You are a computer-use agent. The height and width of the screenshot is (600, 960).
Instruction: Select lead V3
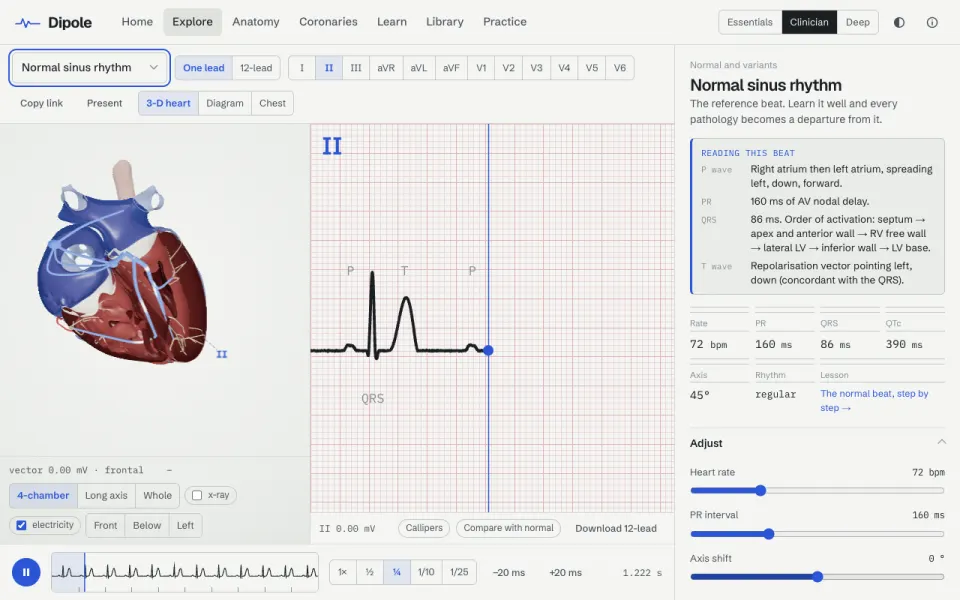536,68
